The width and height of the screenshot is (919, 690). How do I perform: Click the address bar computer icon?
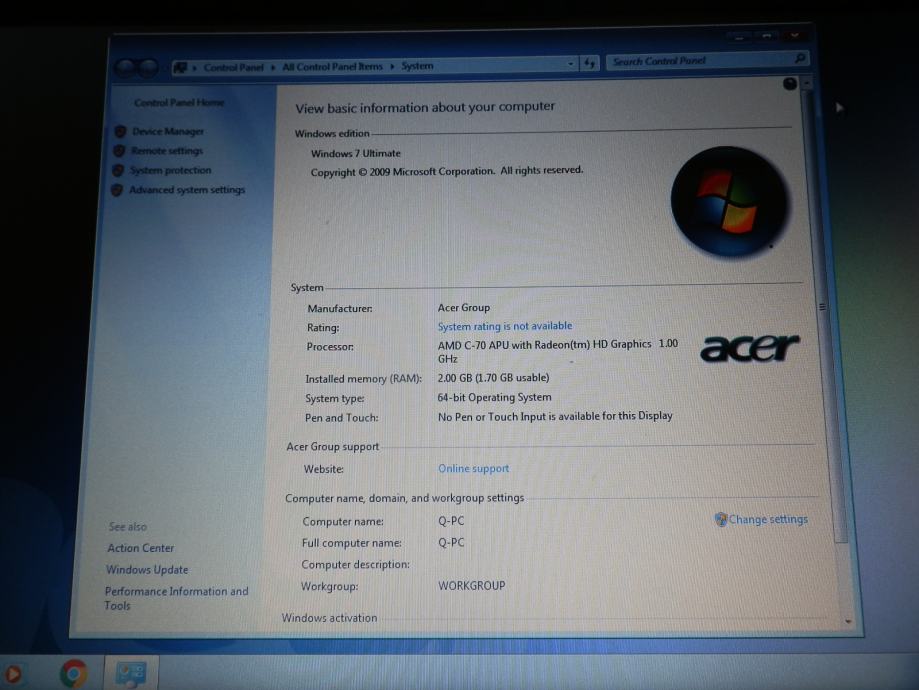181,67
